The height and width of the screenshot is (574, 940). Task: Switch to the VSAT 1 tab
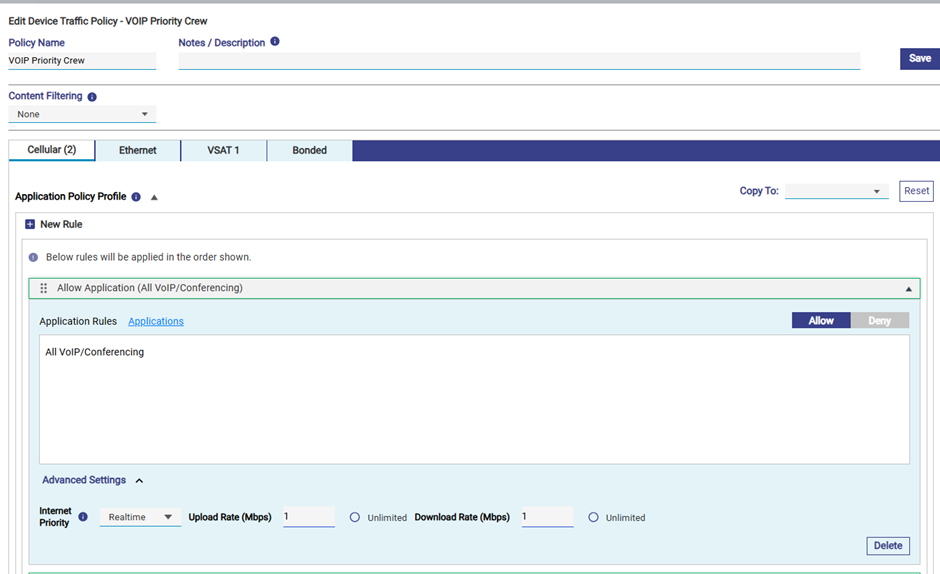coord(223,150)
